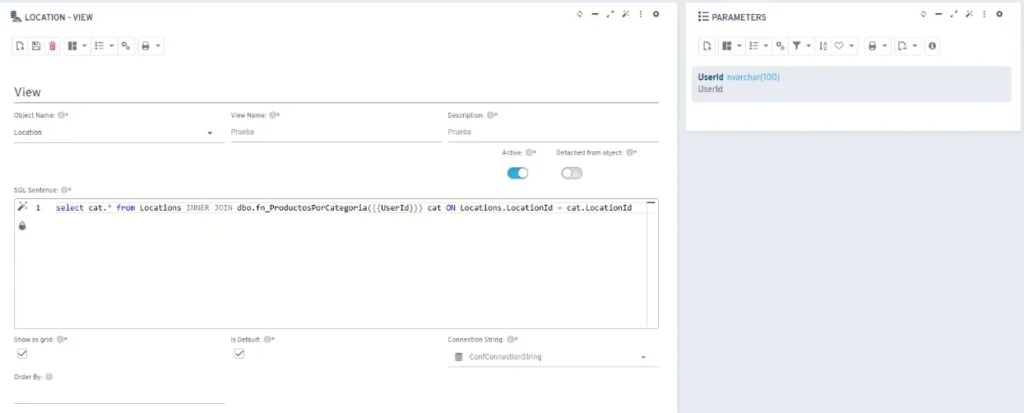This screenshot has height=413, width=1024.
Task: Open list dropdown arrow in Location-View toolbar
Action: pos(112,46)
